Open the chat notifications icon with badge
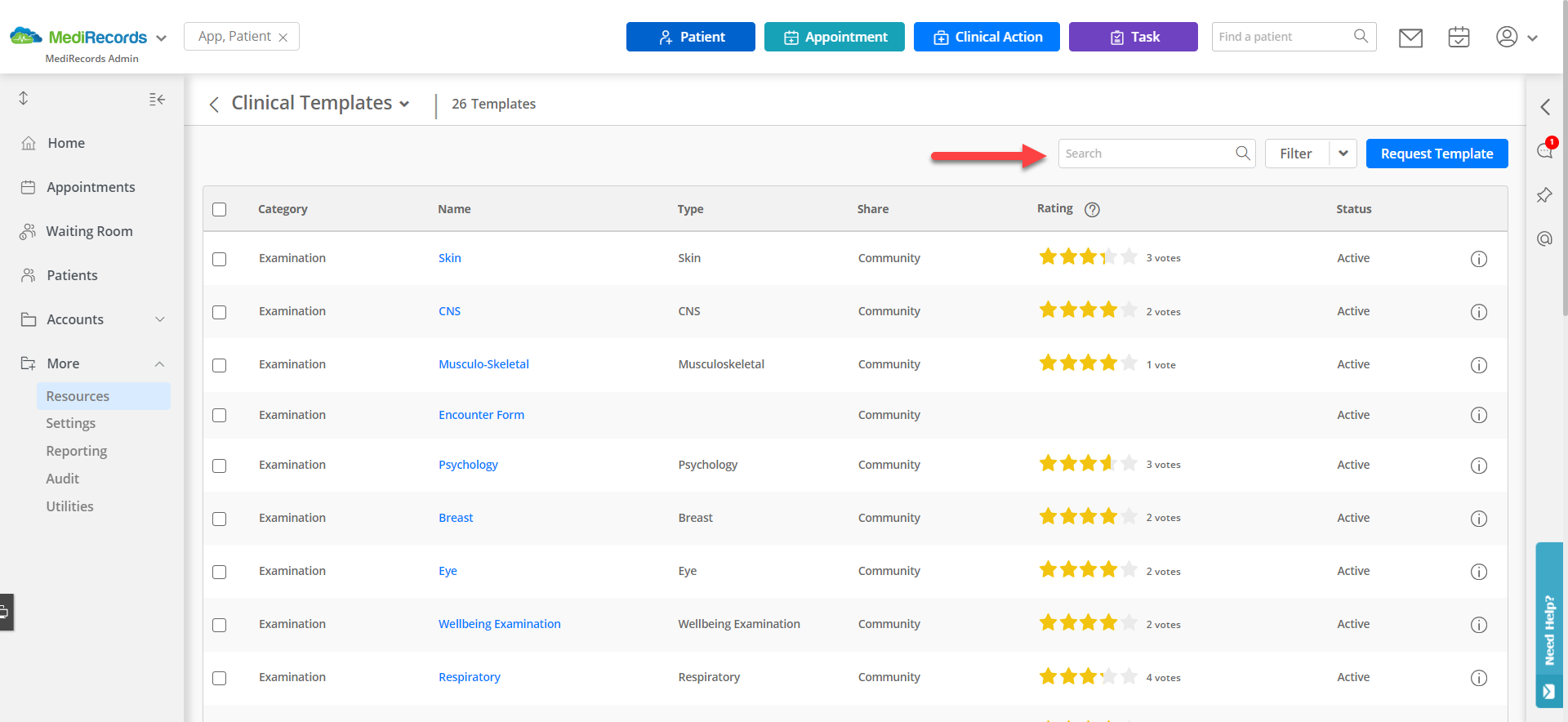 coord(1545,149)
